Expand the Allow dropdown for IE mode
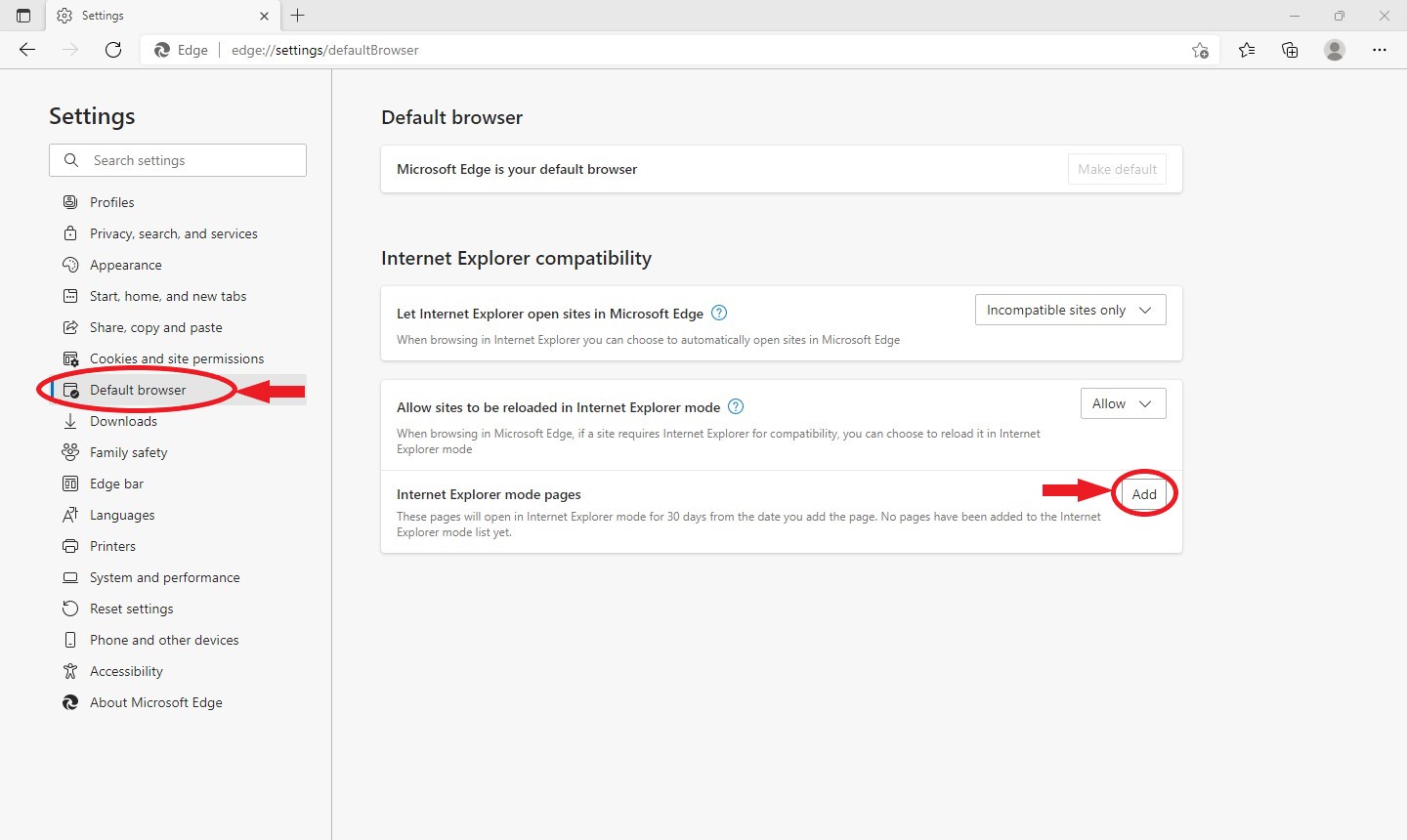 1123,403
